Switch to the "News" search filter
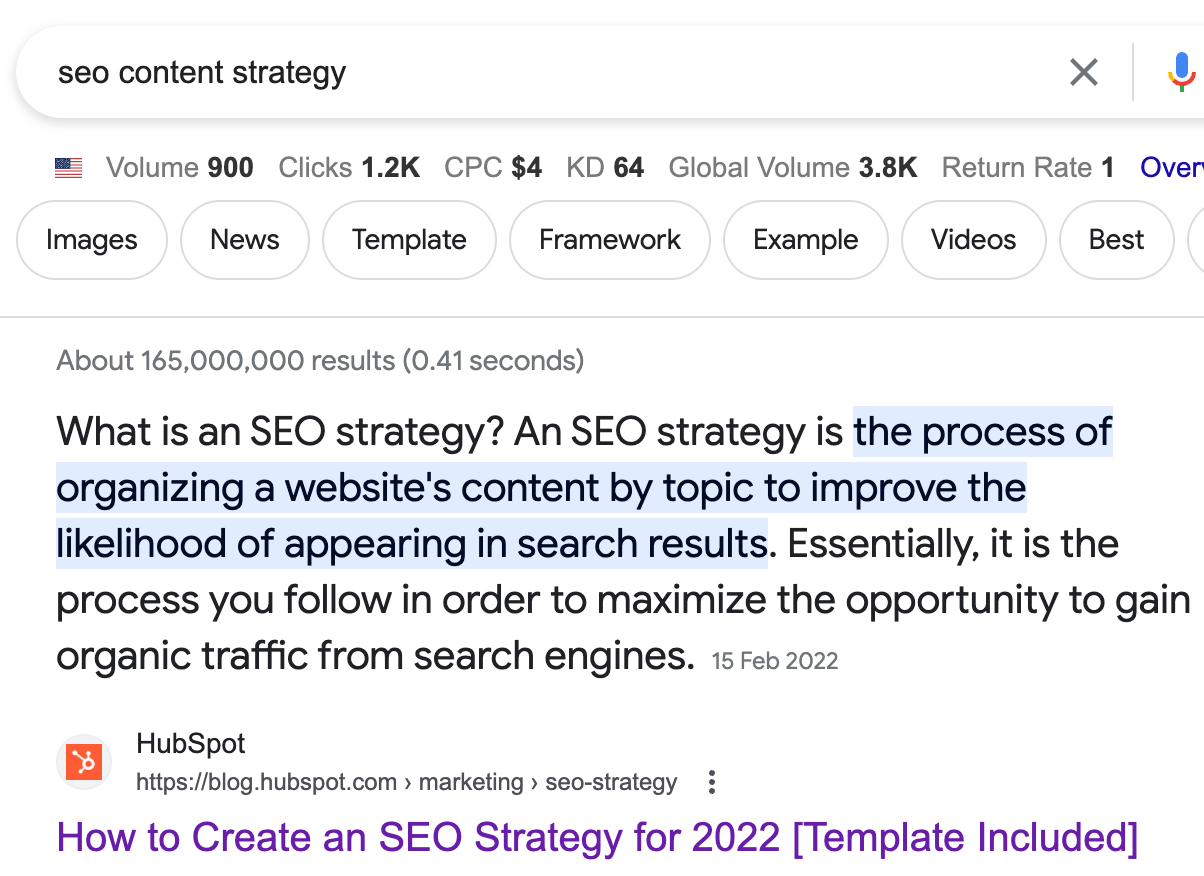Image resolution: width=1204 pixels, height=876 pixels. coord(244,240)
